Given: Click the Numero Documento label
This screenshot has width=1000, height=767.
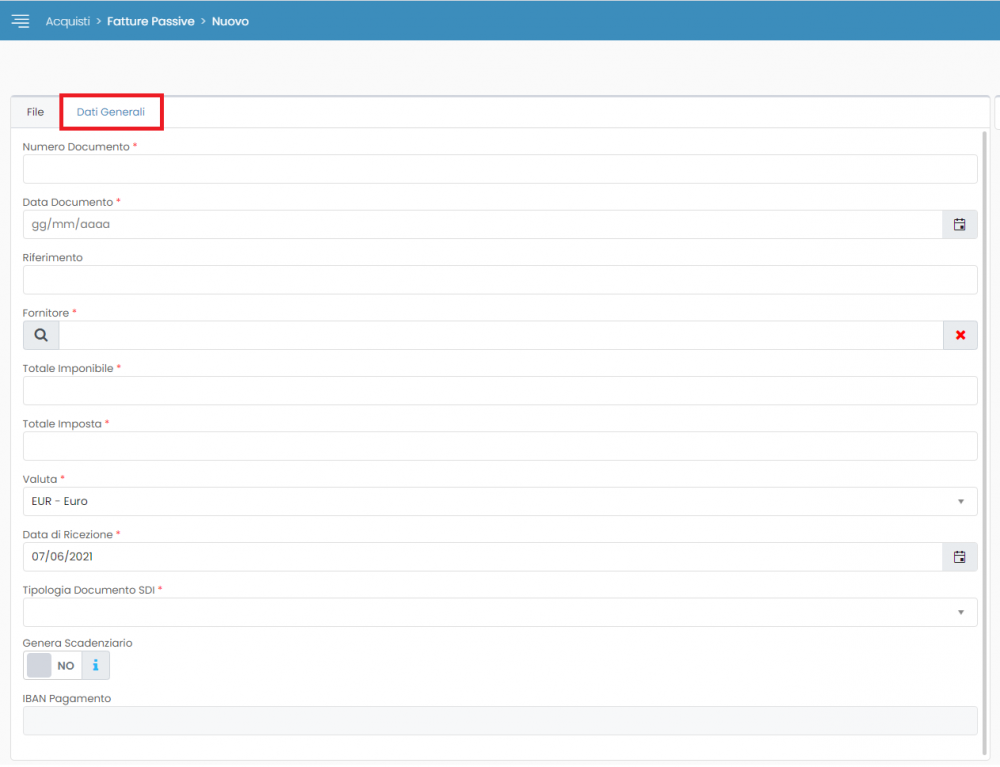Looking at the screenshot, I should pos(76,147).
